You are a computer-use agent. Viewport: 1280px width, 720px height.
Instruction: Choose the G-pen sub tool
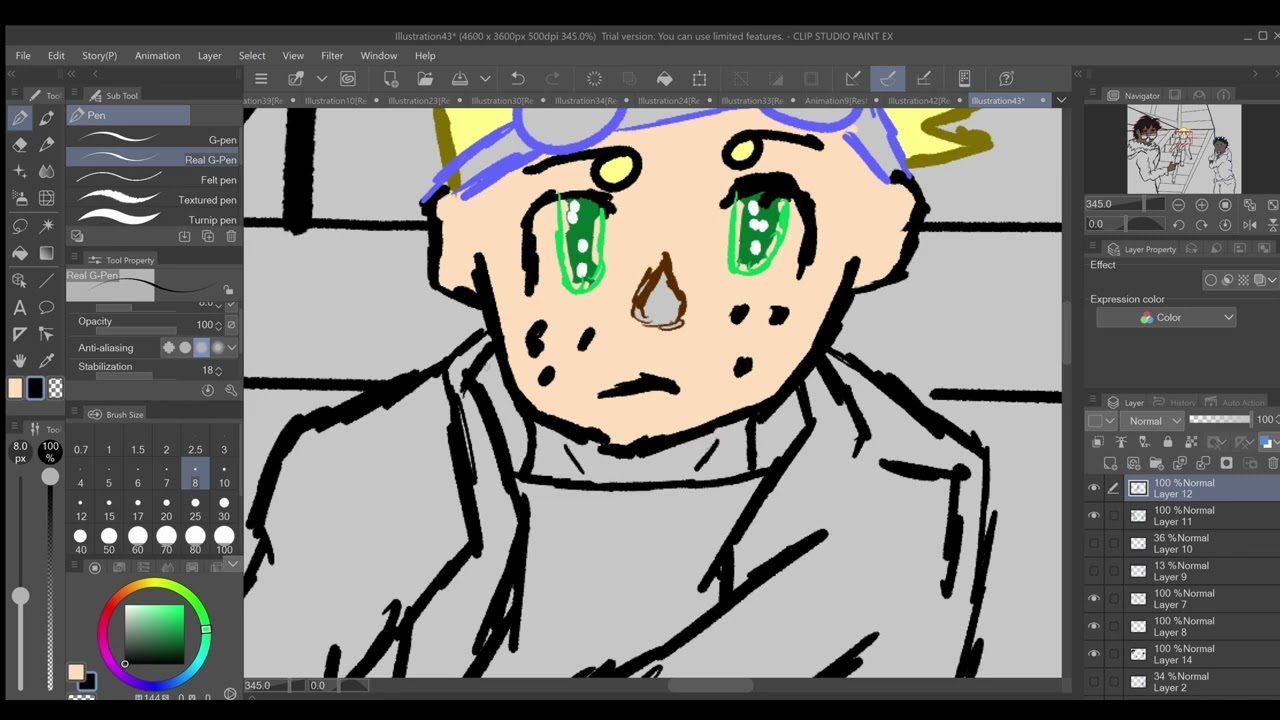pyautogui.click(x=153, y=140)
